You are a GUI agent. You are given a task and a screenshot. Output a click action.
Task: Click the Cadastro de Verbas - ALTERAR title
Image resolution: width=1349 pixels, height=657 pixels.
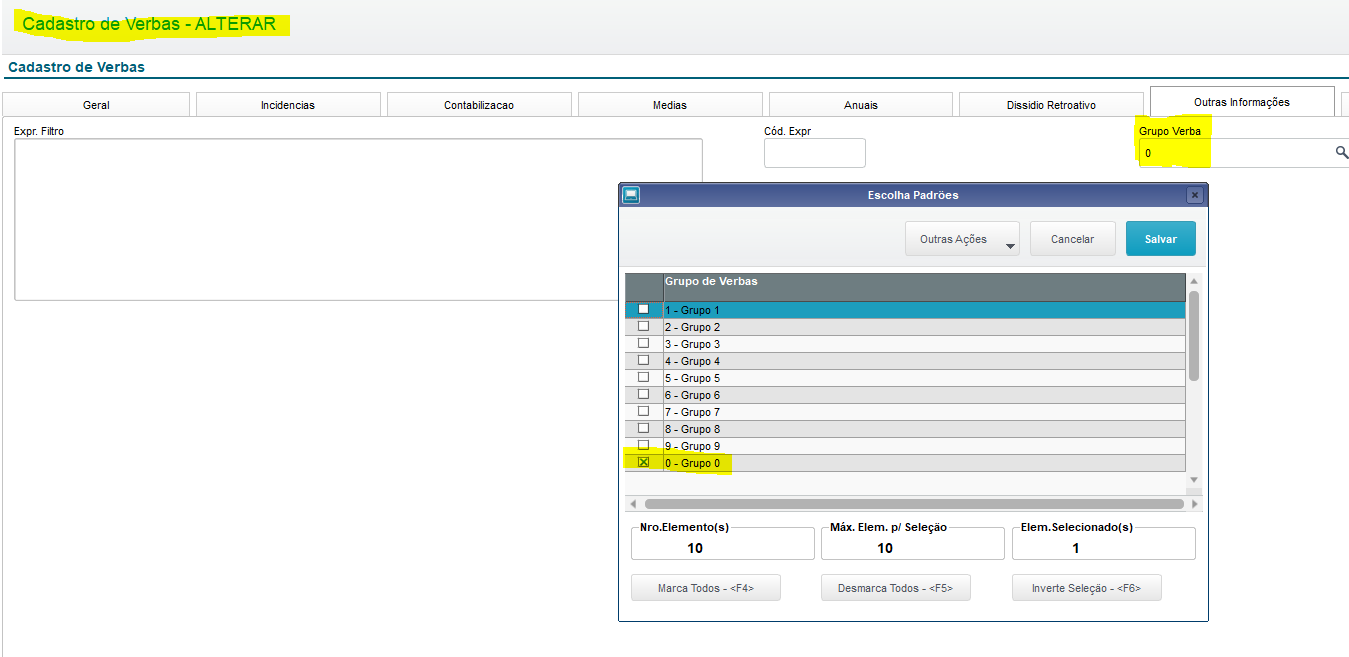149,24
